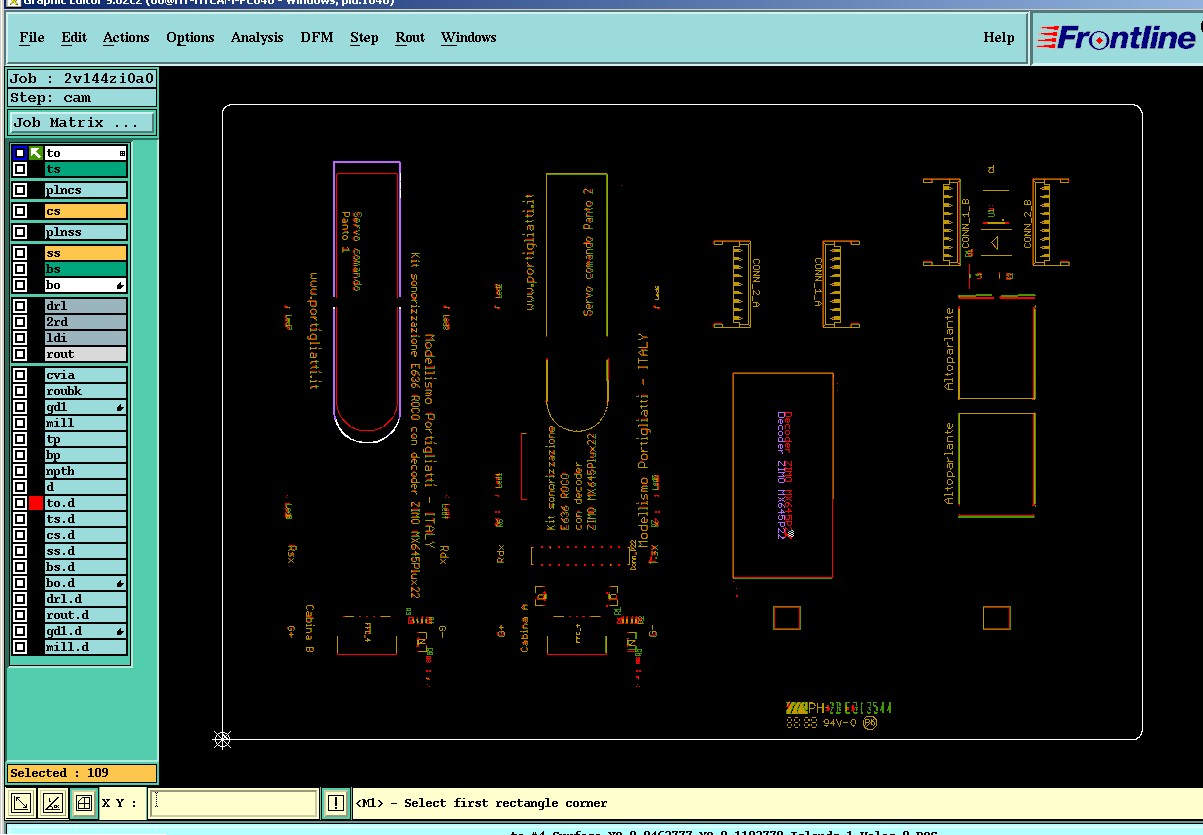Click the hand icon on the gdl.d layer row
Screen dimensions: 1203x835
[120, 631]
